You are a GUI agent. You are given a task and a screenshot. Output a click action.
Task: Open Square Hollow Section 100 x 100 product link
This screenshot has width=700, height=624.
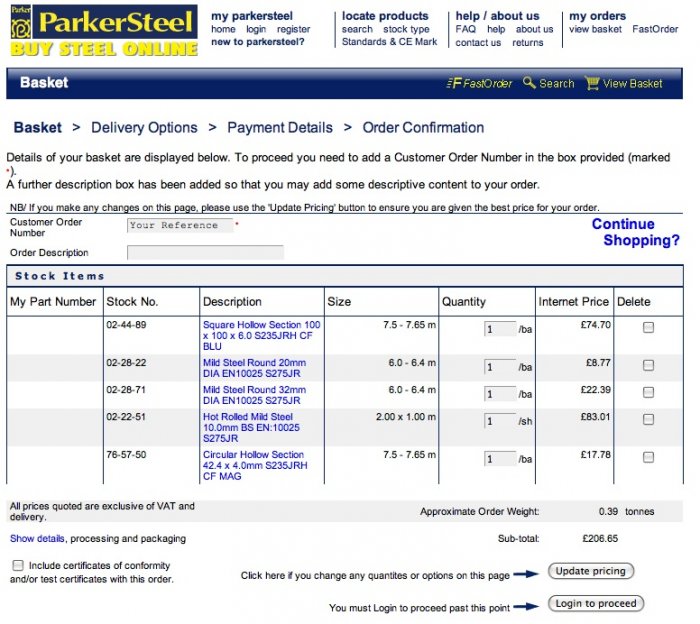click(x=262, y=336)
